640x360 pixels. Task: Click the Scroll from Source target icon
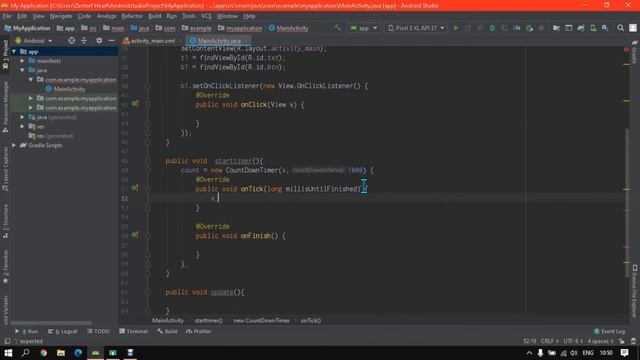[x=71, y=41]
